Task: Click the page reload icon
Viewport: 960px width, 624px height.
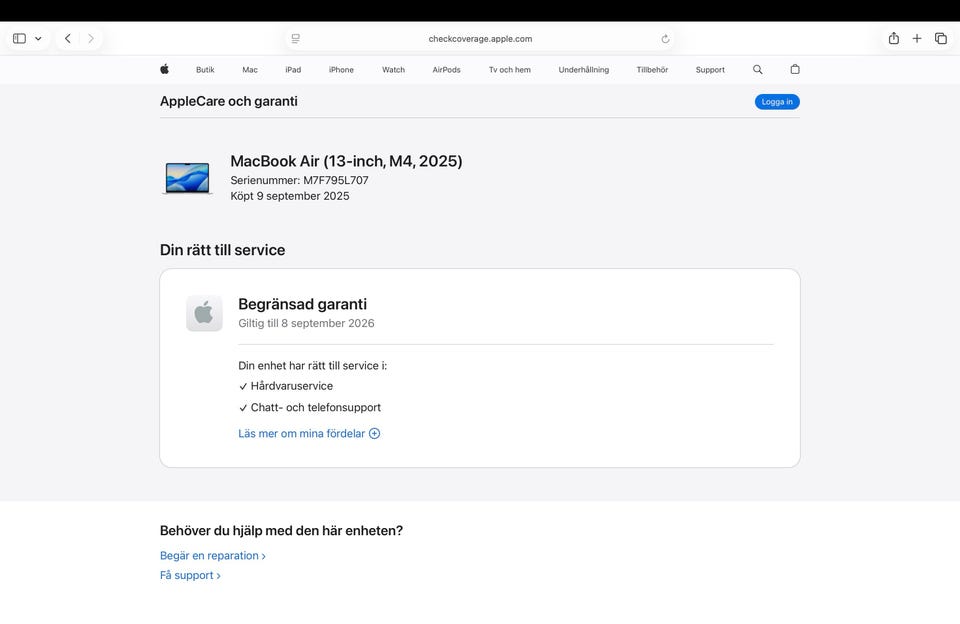Action: [x=665, y=39]
